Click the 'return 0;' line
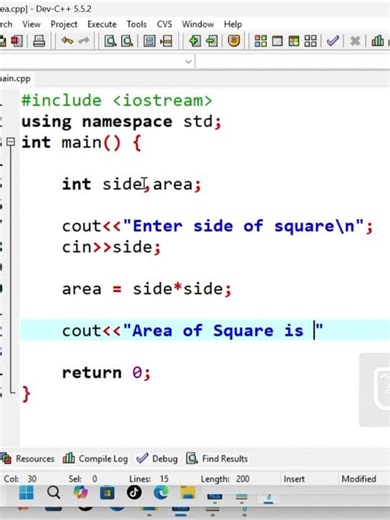Screen dimensions: 390x520 (x=106, y=372)
